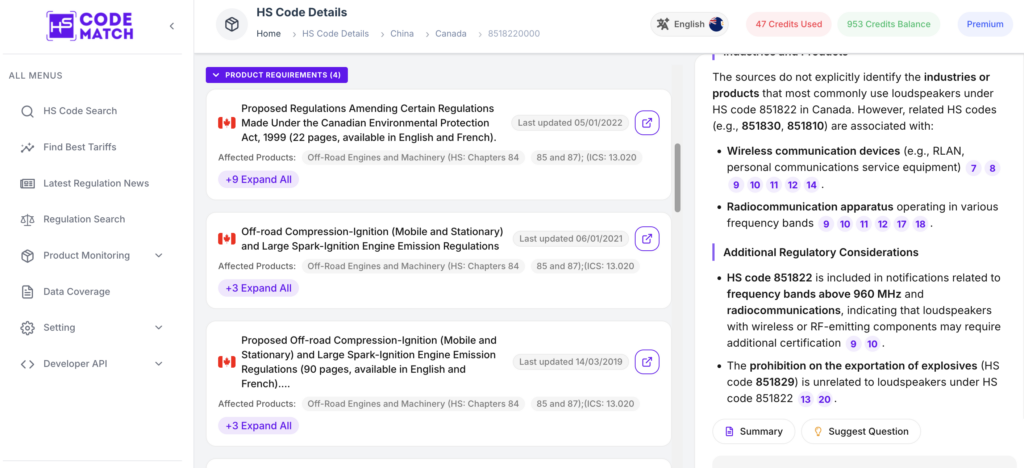This screenshot has height=468, width=1024.
Task: Open Regulation Search
Action: [x=84, y=219]
